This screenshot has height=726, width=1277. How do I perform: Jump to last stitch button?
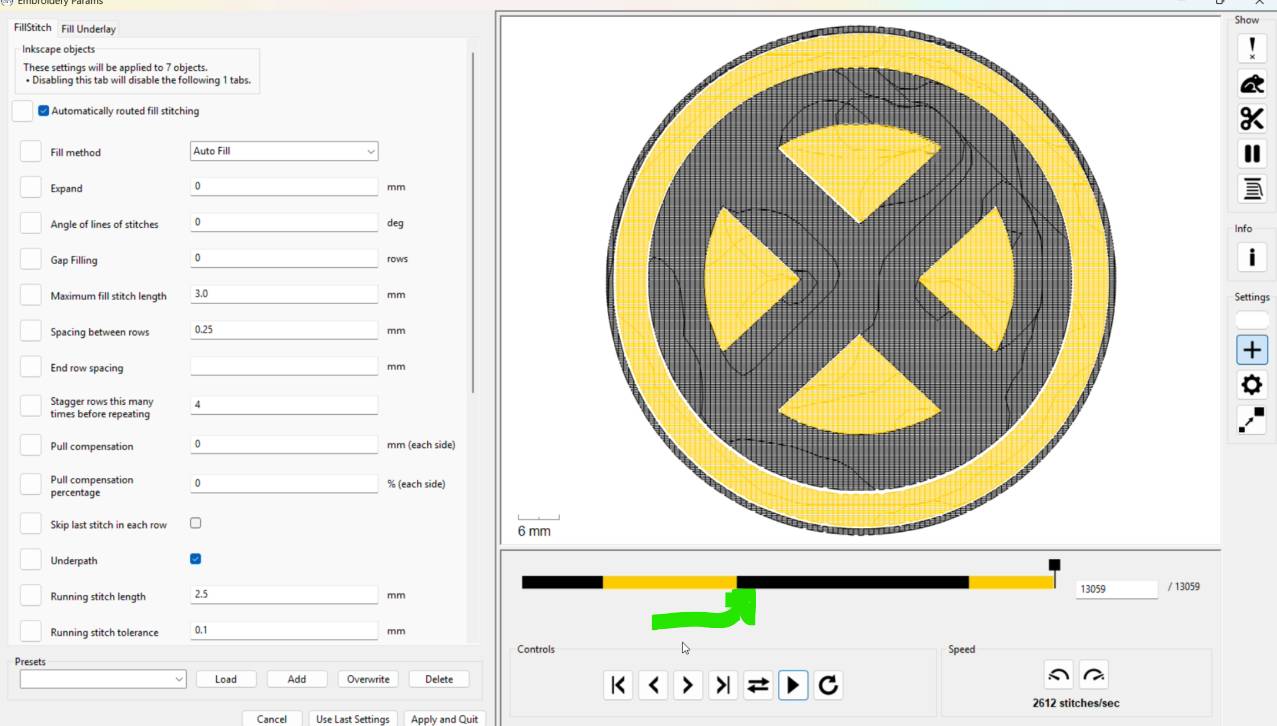click(x=723, y=685)
